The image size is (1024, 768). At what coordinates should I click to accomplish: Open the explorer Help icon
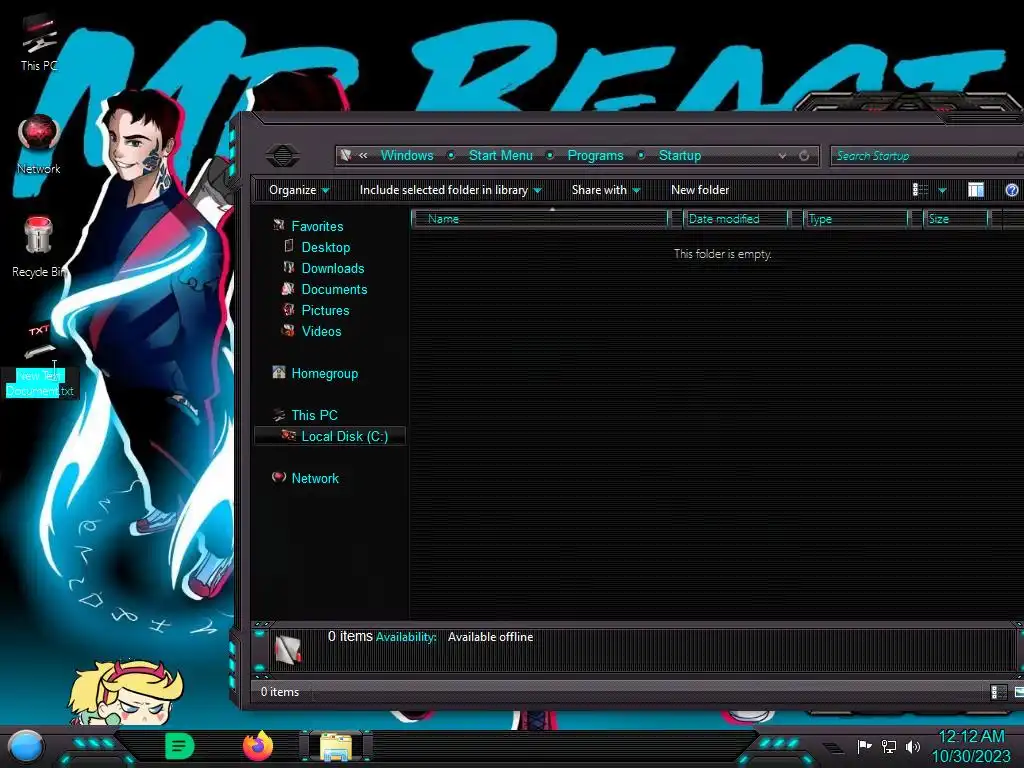coord(1012,190)
